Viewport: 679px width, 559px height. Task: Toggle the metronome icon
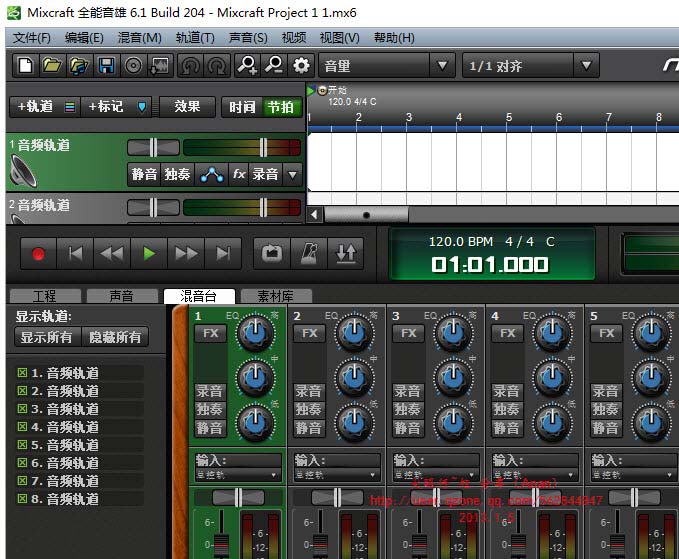[x=309, y=254]
